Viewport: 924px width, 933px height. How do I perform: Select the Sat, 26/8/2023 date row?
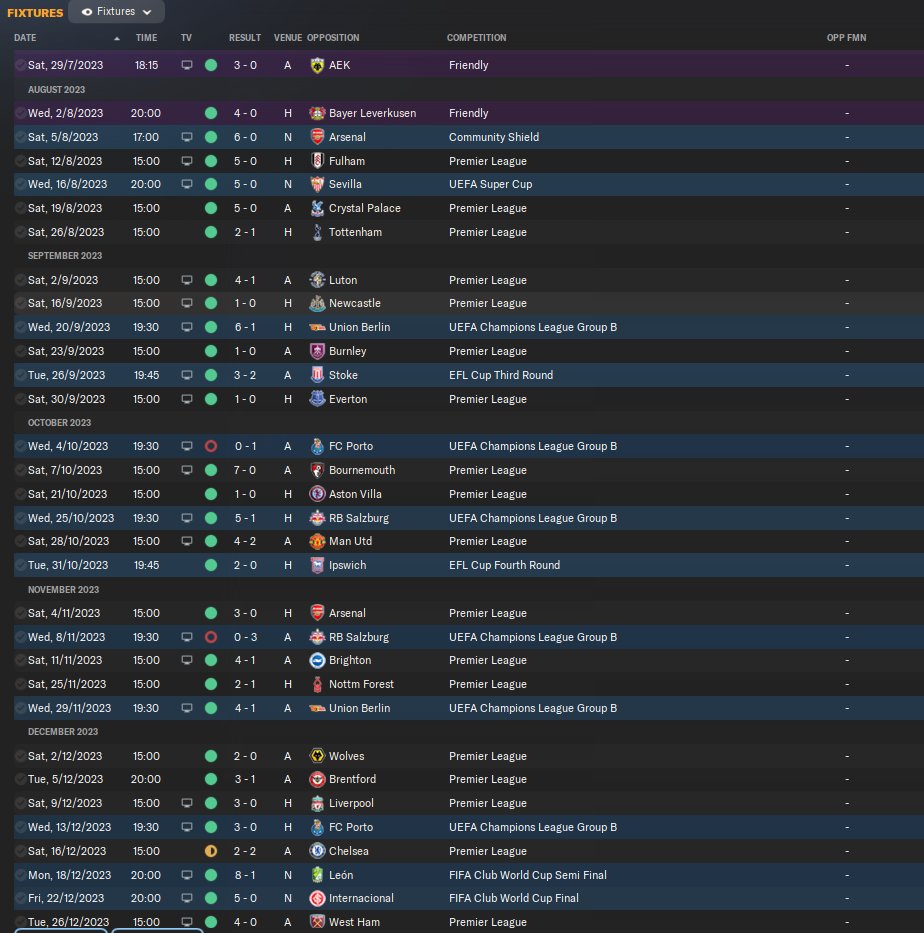[468, 232]
